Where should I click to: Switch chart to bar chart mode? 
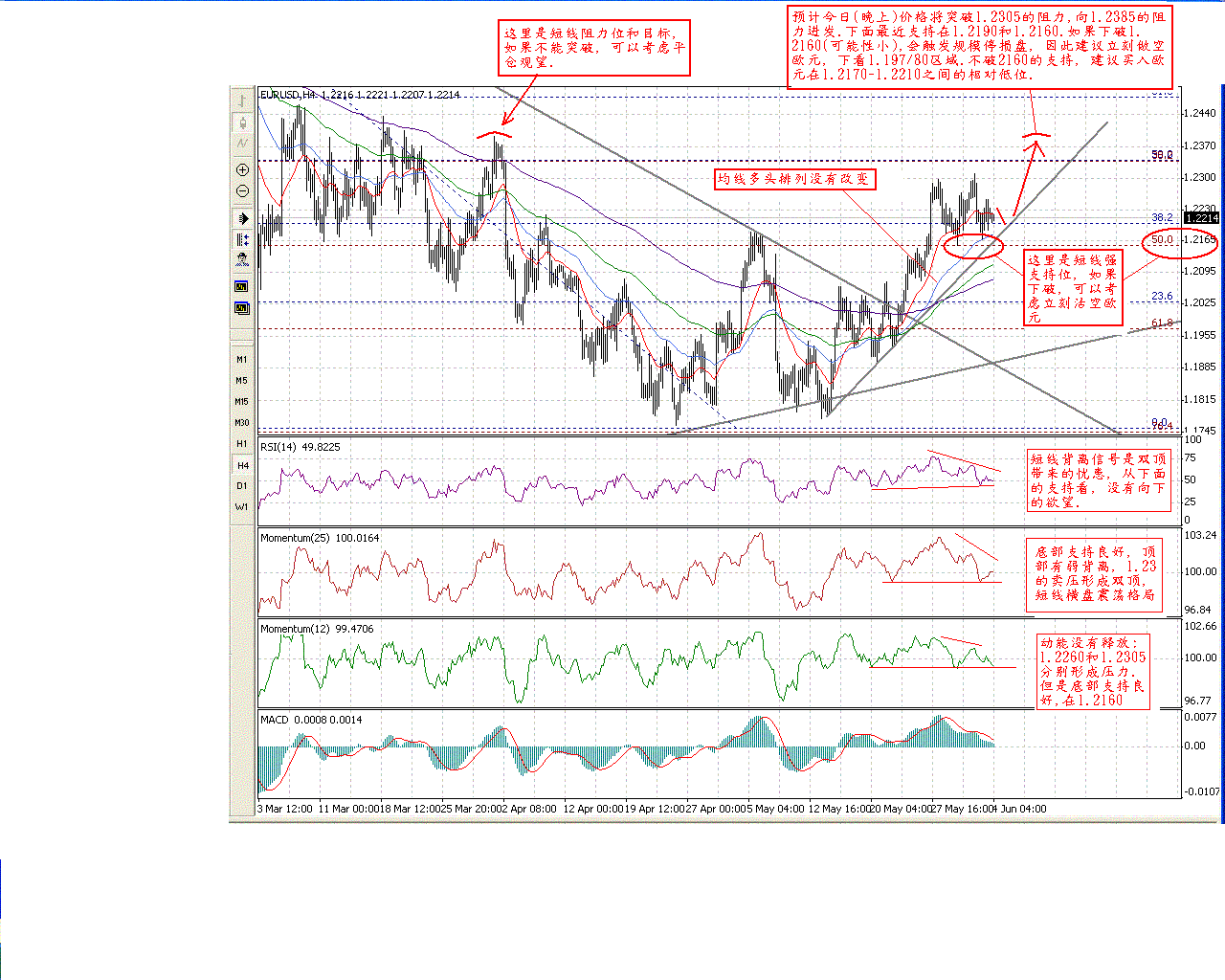(242, 100)
